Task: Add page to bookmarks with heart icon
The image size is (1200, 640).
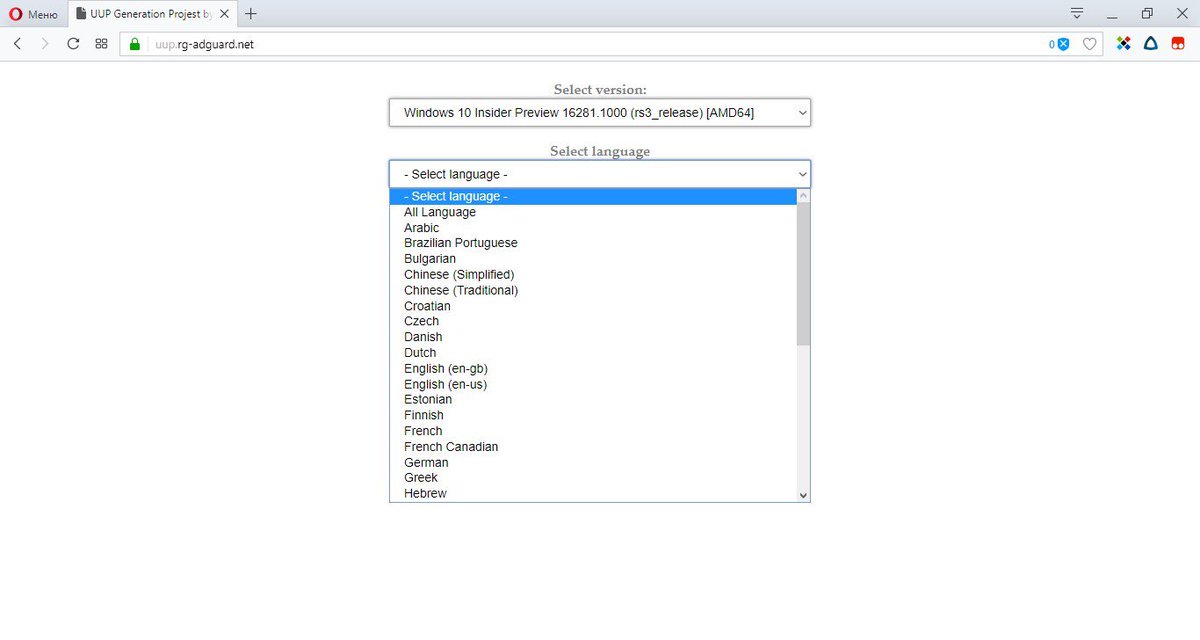Action: coord(1090,44)
